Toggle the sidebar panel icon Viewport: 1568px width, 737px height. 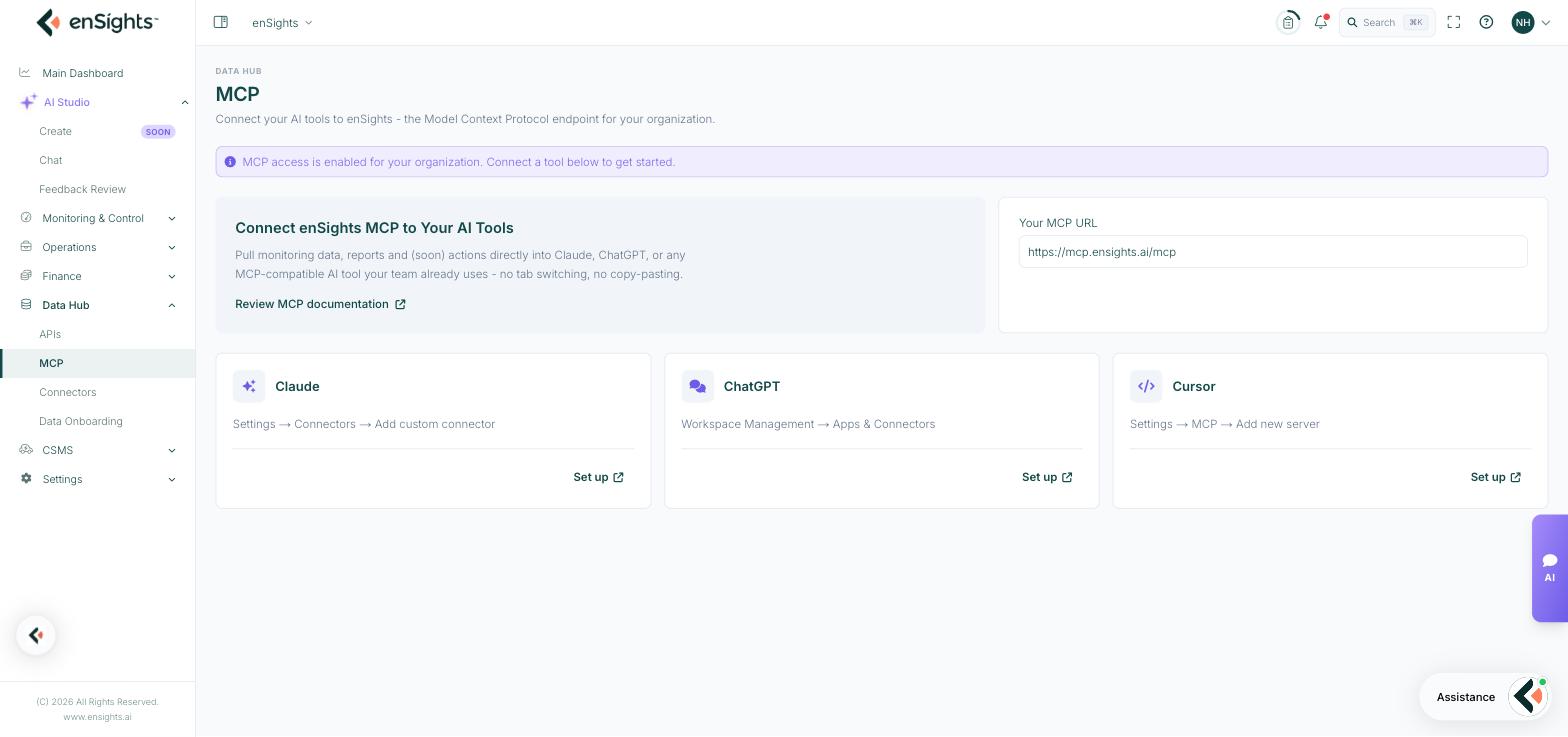pyautogui.click(x=221, y=22)
